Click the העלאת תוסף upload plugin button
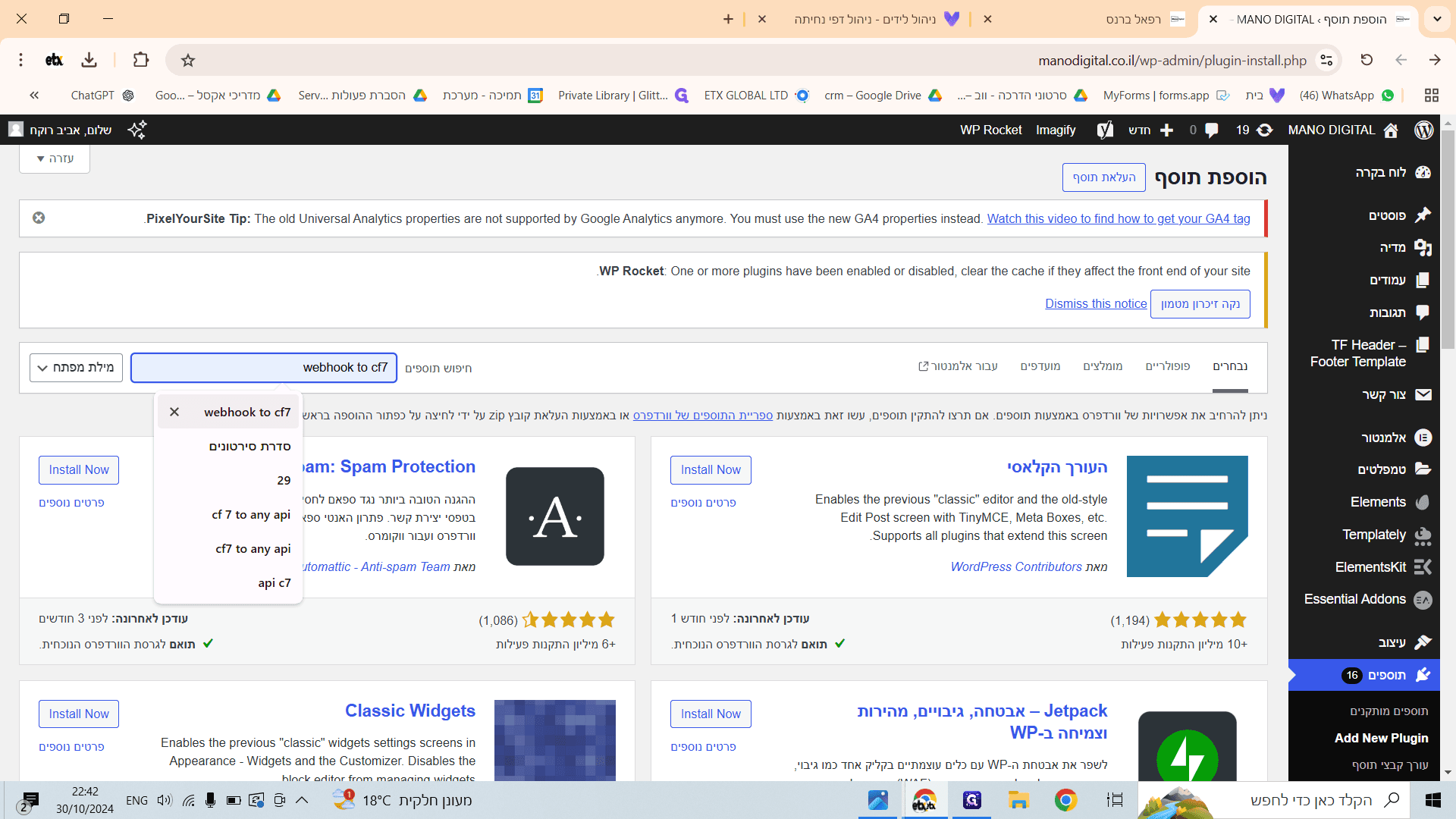Screen dimensions: 1456x819 coord(1103,177)
